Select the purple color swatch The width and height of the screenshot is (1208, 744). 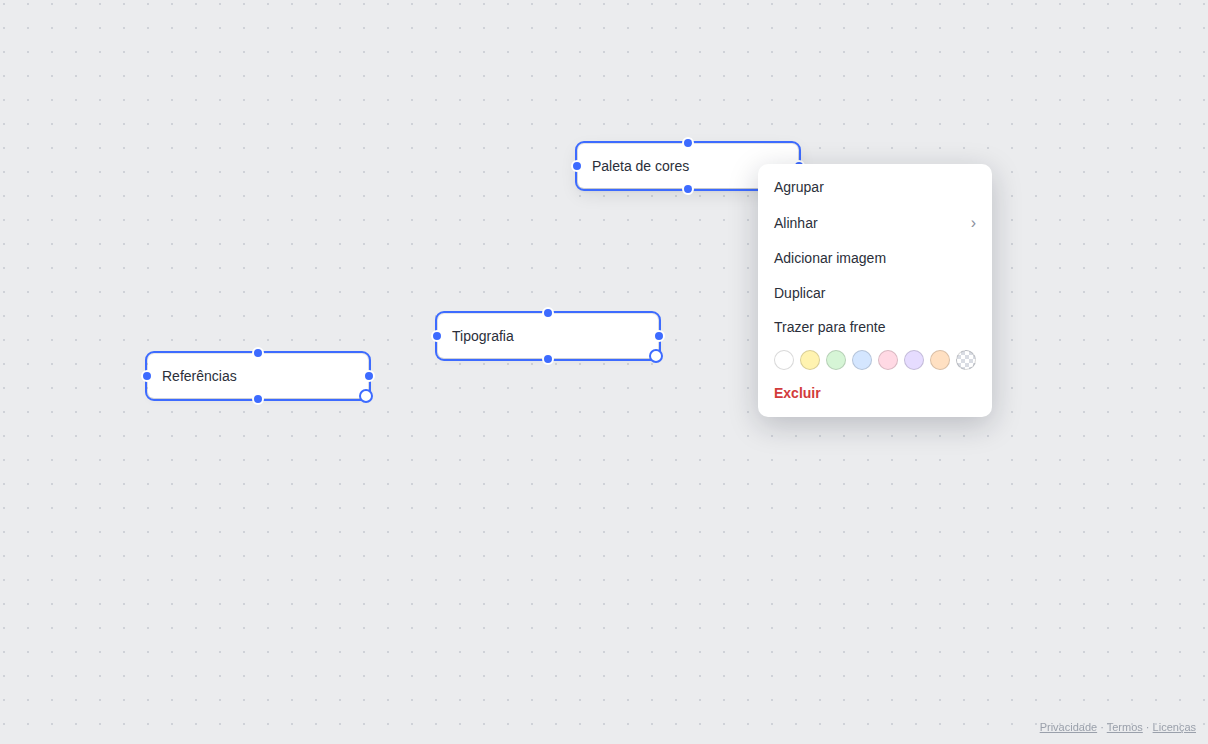pyautogui.click(x=914, y=360)
